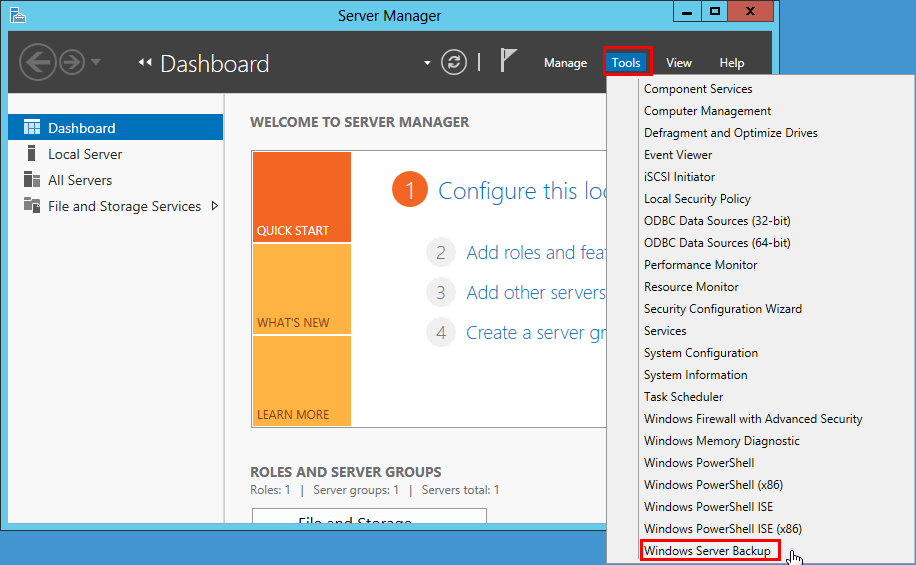Click the Dashboard grid icon in sidebar
916x565 pixels.
(x=32, y=127)
